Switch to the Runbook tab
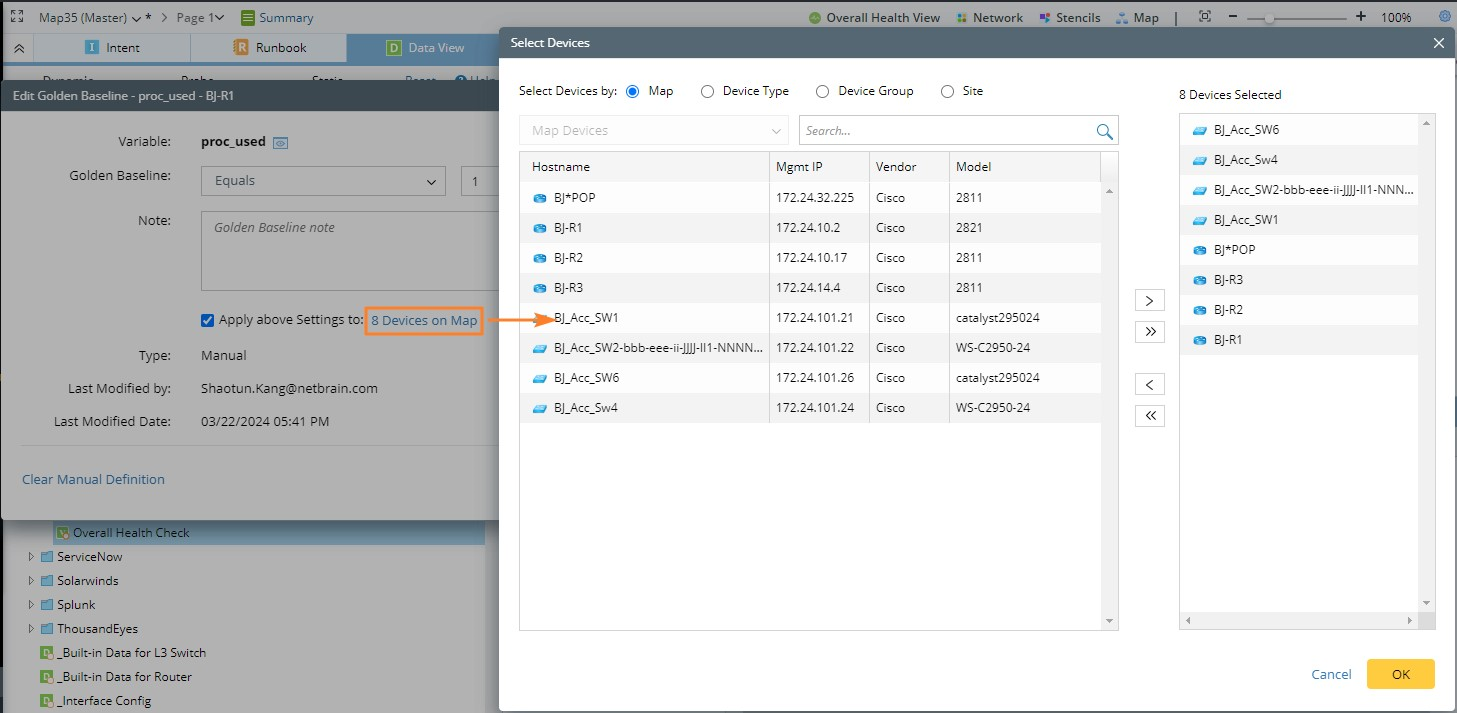The height and width of the screenshot is (713, 1457). point(269,47)
